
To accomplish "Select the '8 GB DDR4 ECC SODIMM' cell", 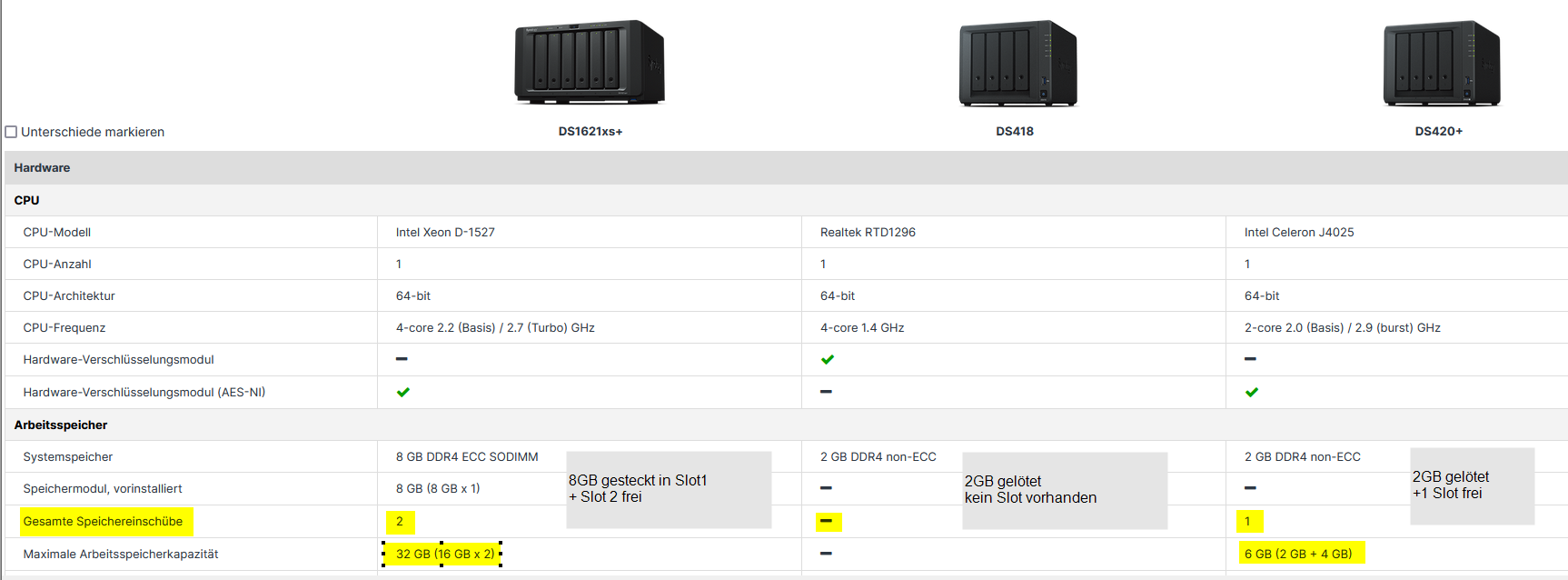I will coord(467,457).
